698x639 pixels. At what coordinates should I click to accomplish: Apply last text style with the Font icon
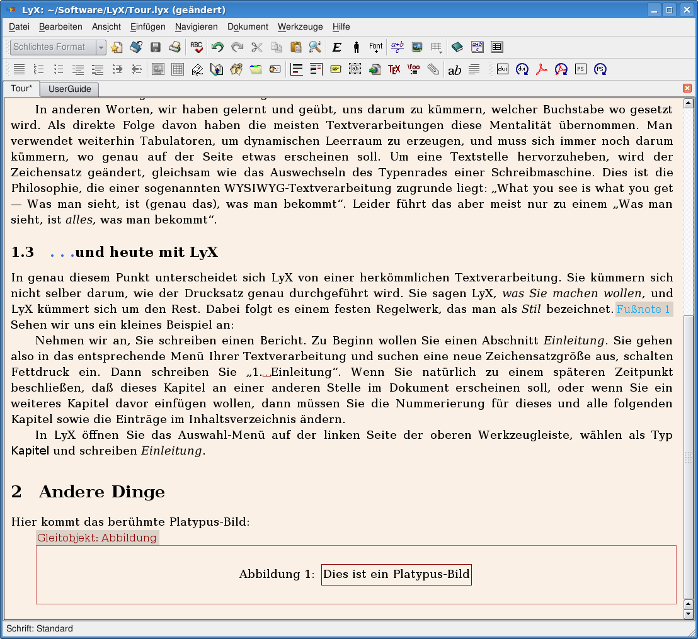376,47
